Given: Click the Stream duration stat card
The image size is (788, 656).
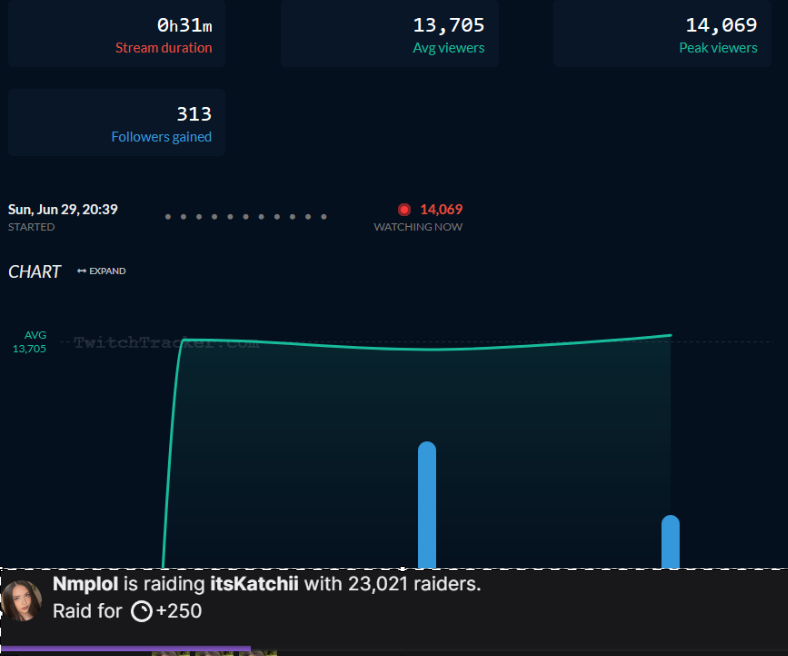Looking at the screenshot, I should [x=117, y=34].
